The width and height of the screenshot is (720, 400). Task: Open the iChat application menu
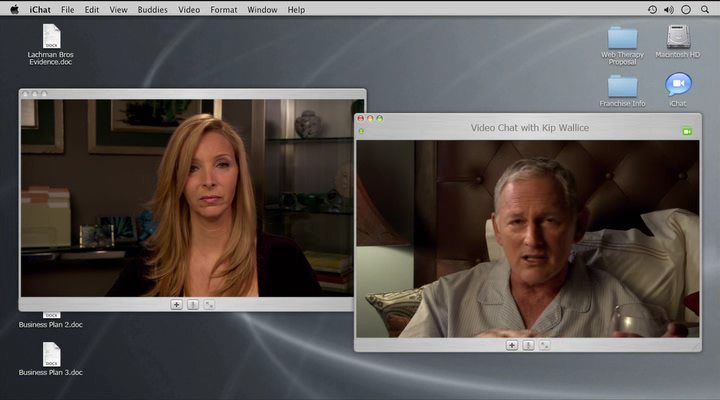point(40,10)
